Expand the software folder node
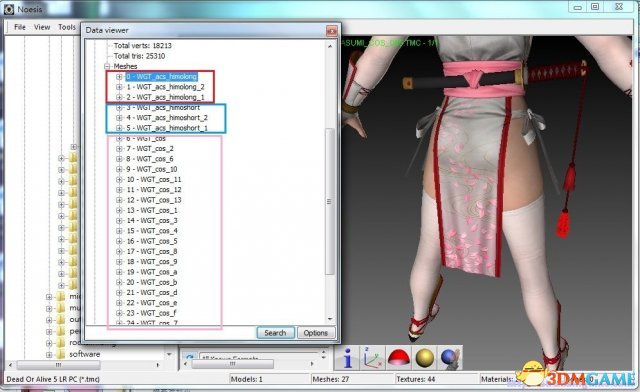The width and height of the screenshot is (640, 392). pyautogui.click(x=49, y=354)
